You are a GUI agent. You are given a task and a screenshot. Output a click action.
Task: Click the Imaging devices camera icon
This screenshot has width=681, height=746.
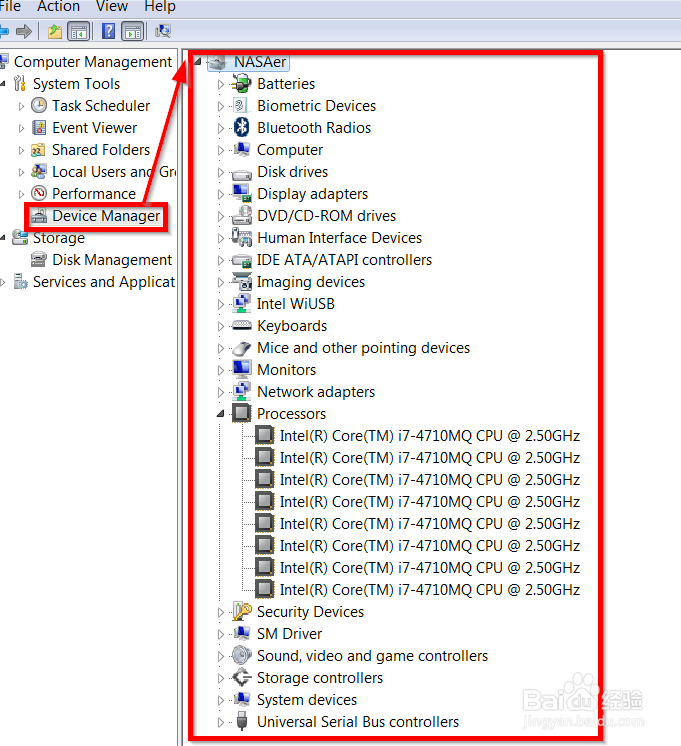(241, 281)
